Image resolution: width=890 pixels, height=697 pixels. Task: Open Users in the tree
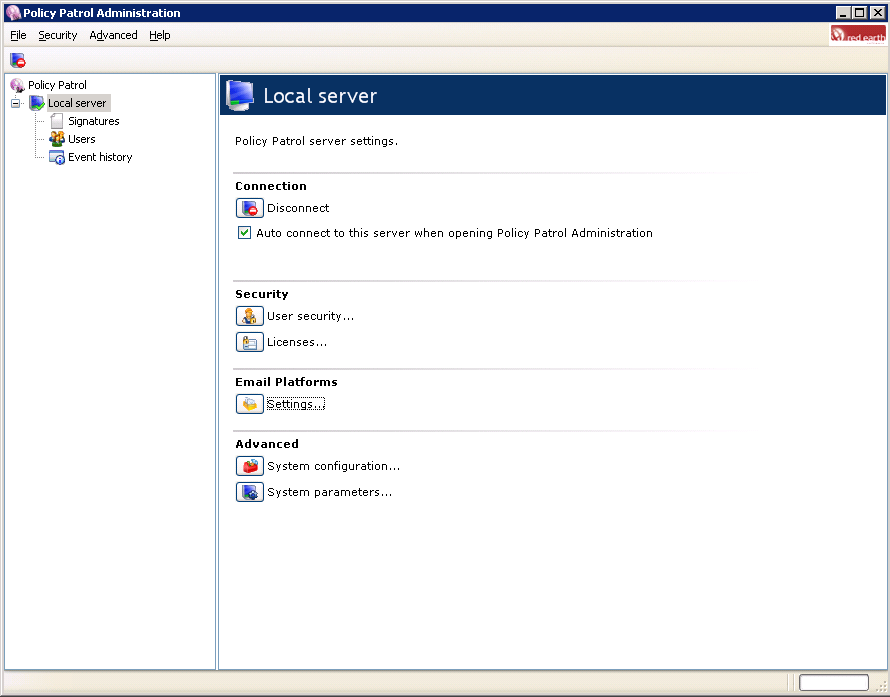coord(82,139)
